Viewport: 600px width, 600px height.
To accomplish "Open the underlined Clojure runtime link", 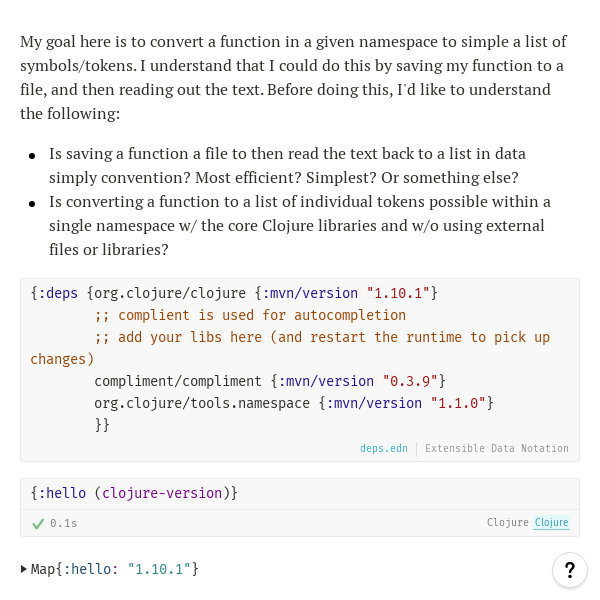I will pos(551,523).
